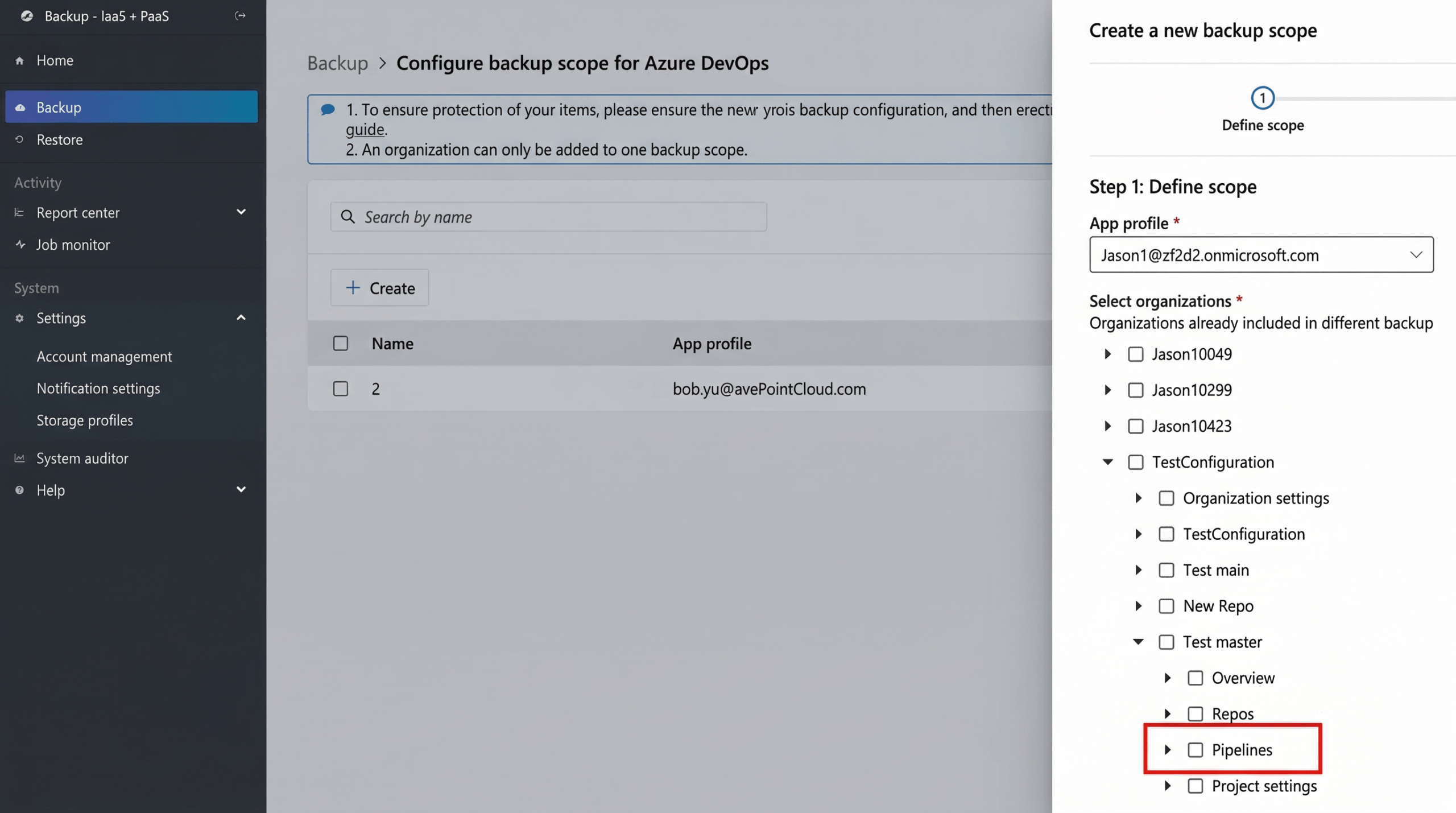Viewport: 1456px width, 813px height.
Task: Open the guide link in the notice
Action: 365,130
